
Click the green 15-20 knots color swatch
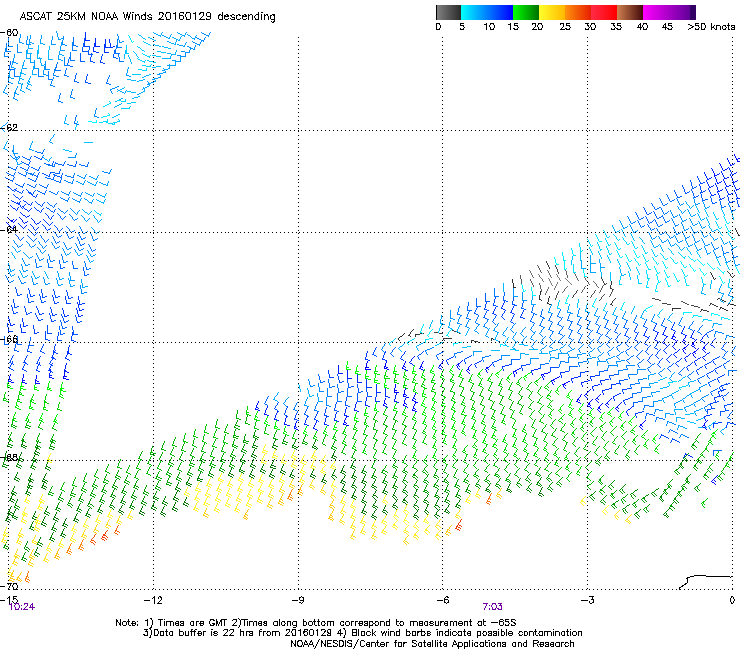pyautogui.click(x=526, y=12)
